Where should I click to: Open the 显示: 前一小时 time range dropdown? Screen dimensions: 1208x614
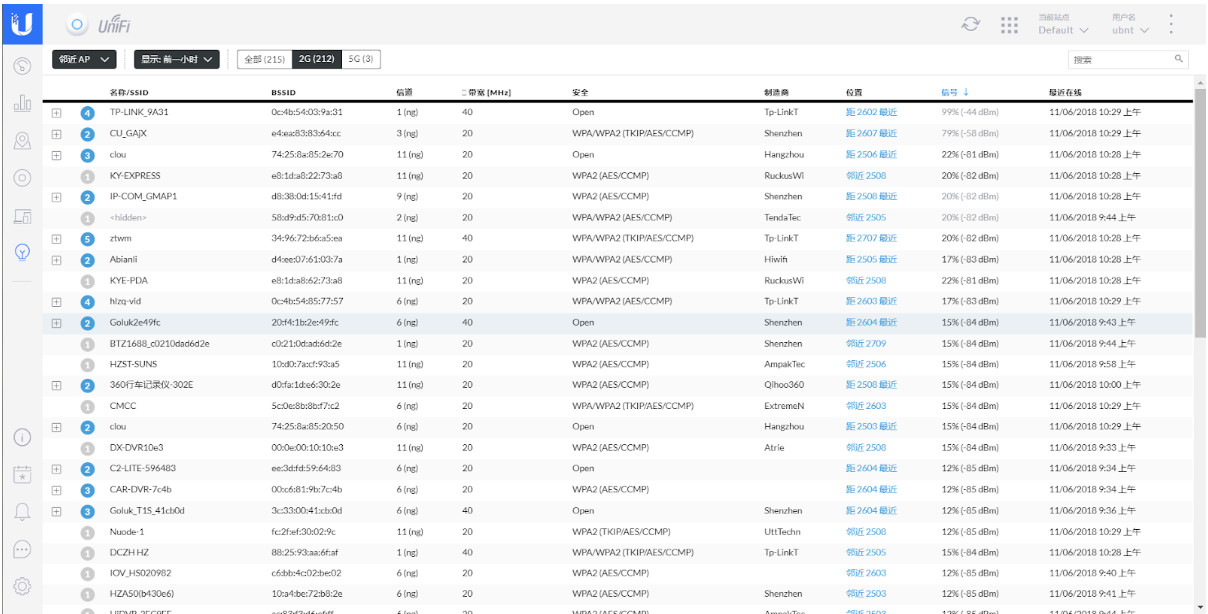[177, 60]
